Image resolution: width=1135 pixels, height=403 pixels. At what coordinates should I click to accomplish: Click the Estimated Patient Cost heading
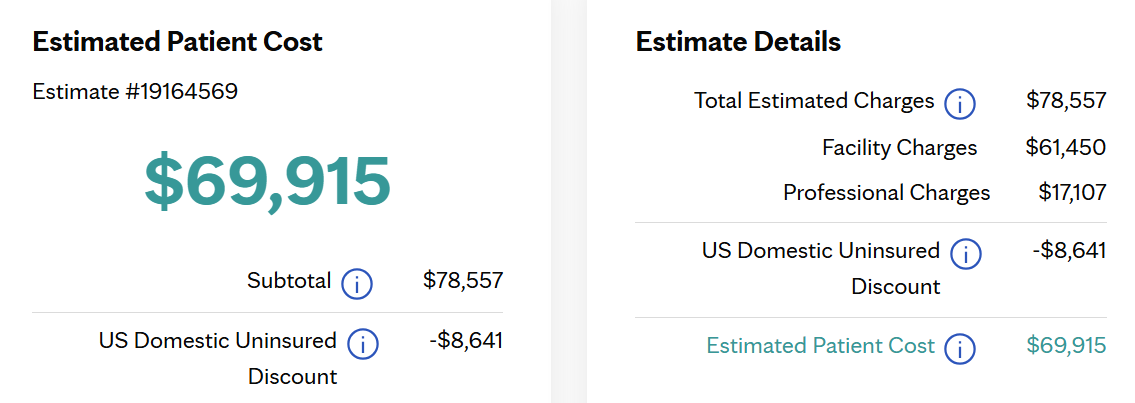pyautogui.click(x=178, y=42)
